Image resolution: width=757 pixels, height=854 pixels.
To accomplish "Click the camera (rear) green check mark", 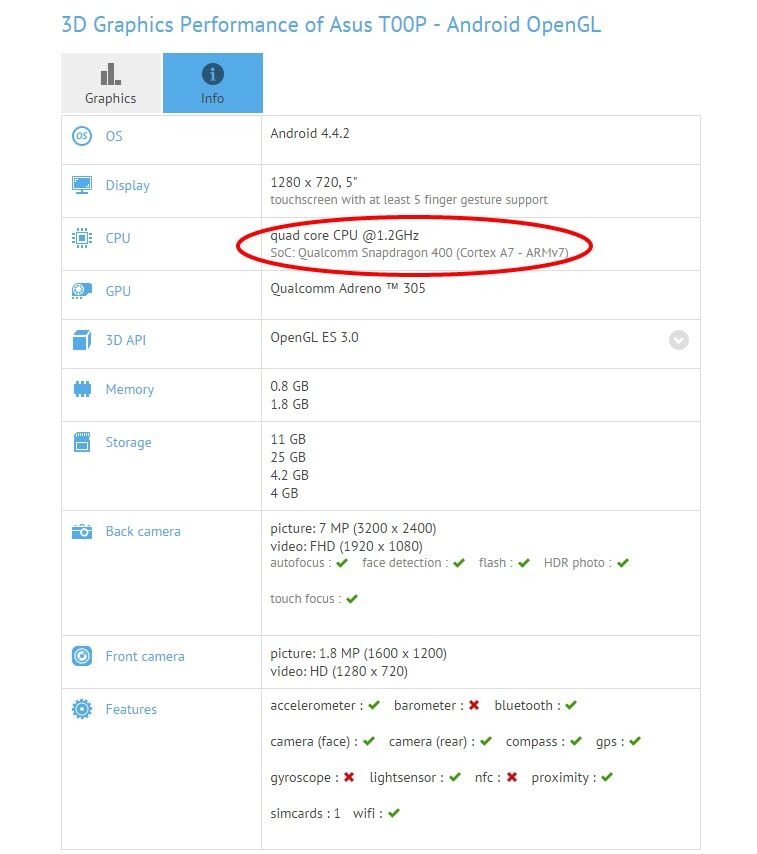I will [486, 741].
